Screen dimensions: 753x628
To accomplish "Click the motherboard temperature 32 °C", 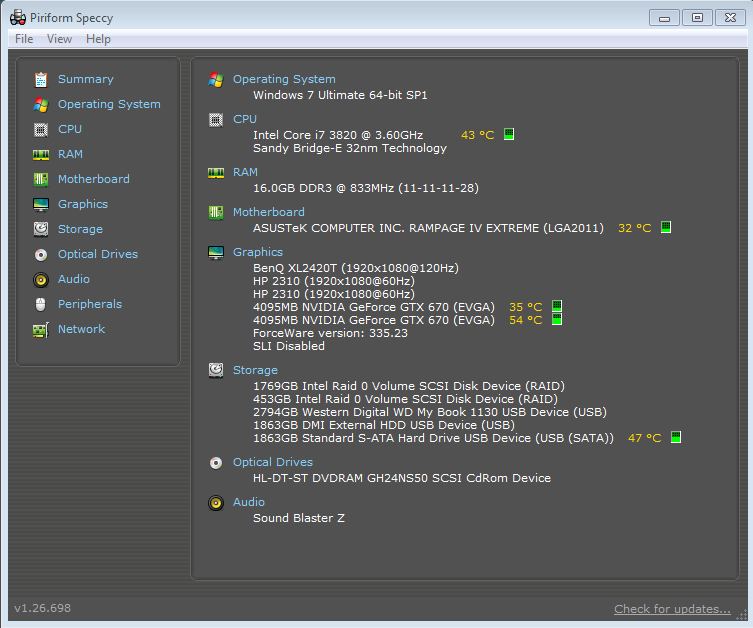I will [x=635, y=229].
